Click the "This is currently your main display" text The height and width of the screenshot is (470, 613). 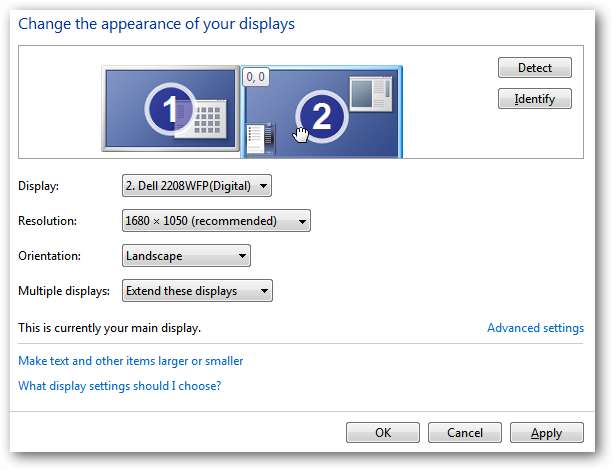(x=110, y=327)
